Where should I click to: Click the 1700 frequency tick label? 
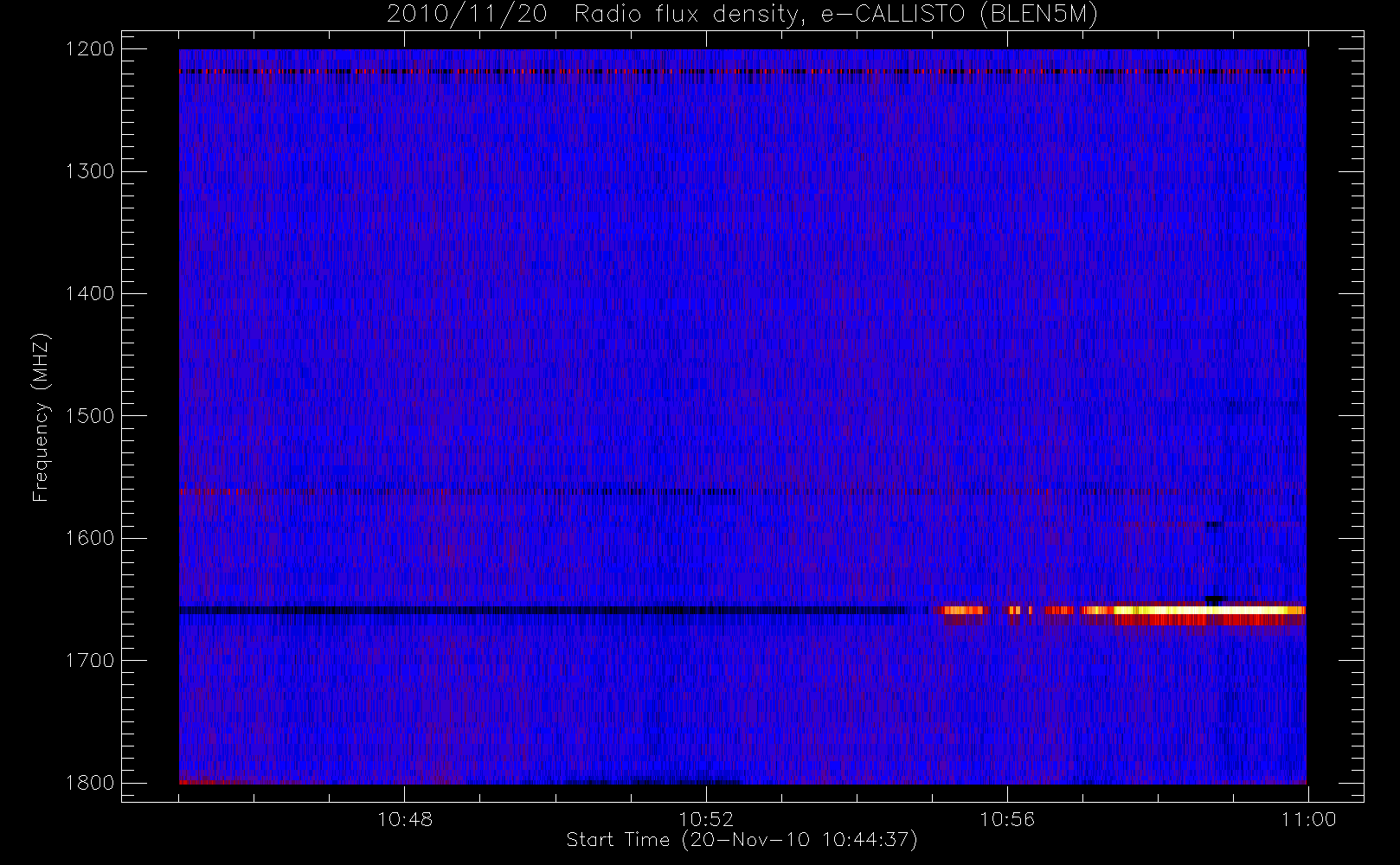[x=90, y=660]
